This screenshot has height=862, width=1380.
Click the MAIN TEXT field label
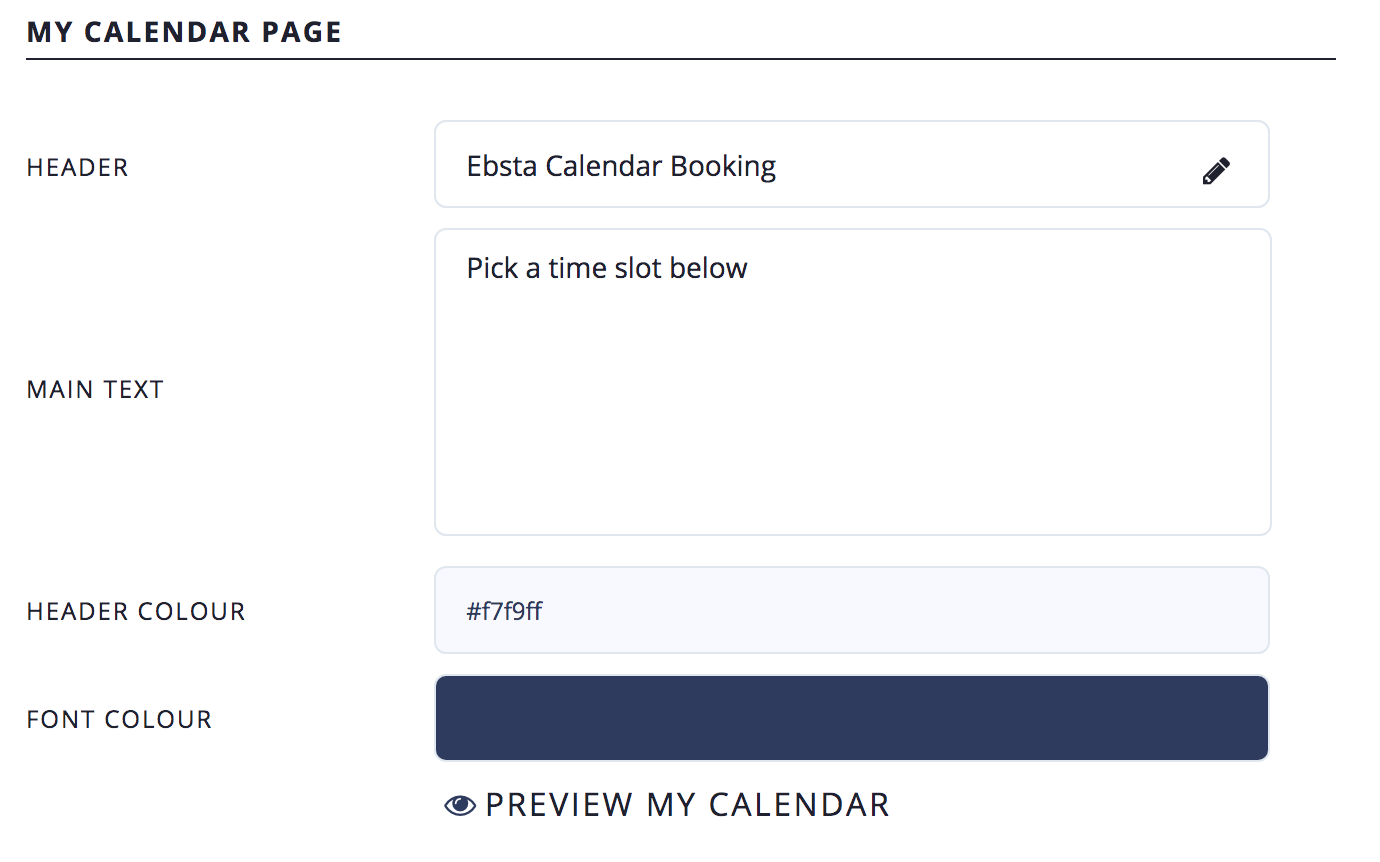(95, 390)
